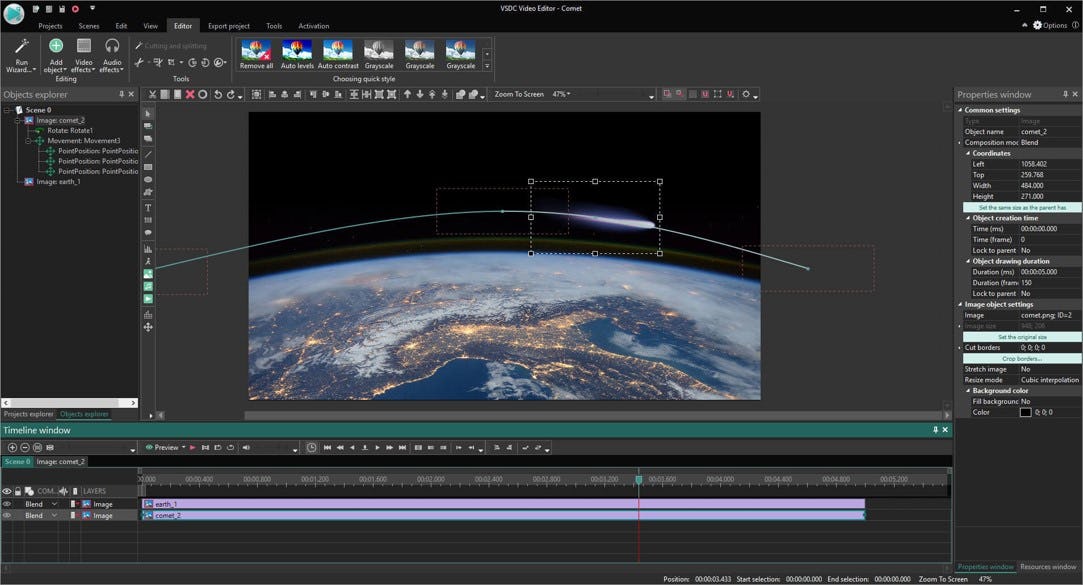Click the black Color swatch in Properties
Viewport: 1083px width, 585px height.
point(1025,412)
